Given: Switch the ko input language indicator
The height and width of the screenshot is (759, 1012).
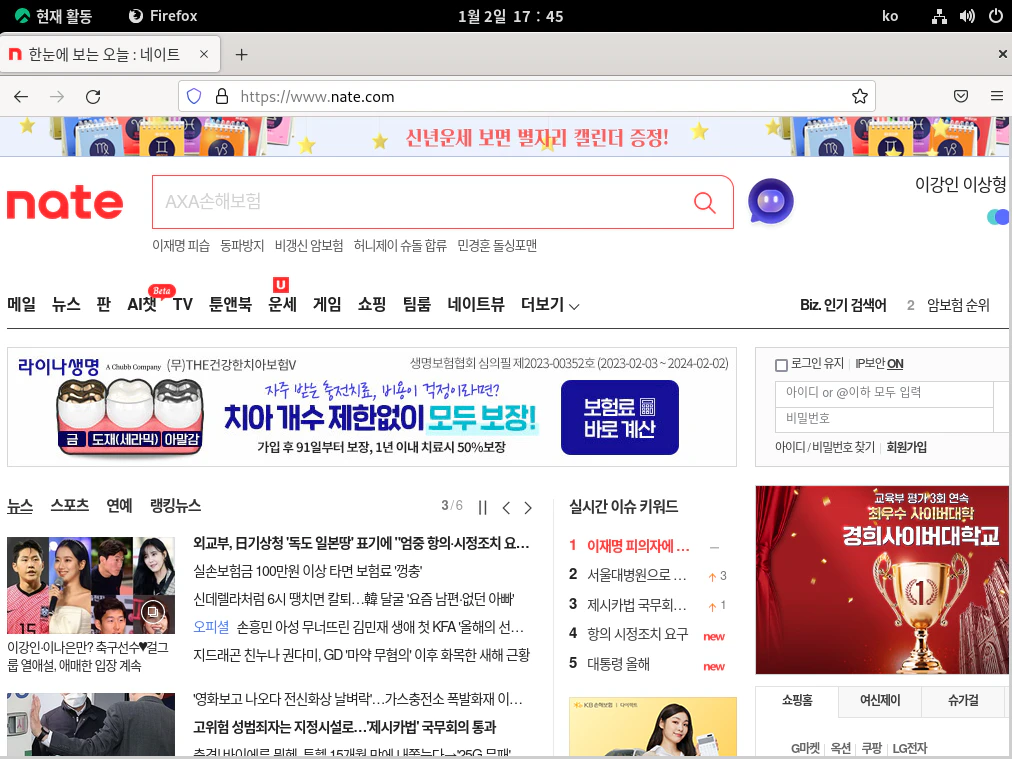Looking at the screenshot, I should 890,16.
